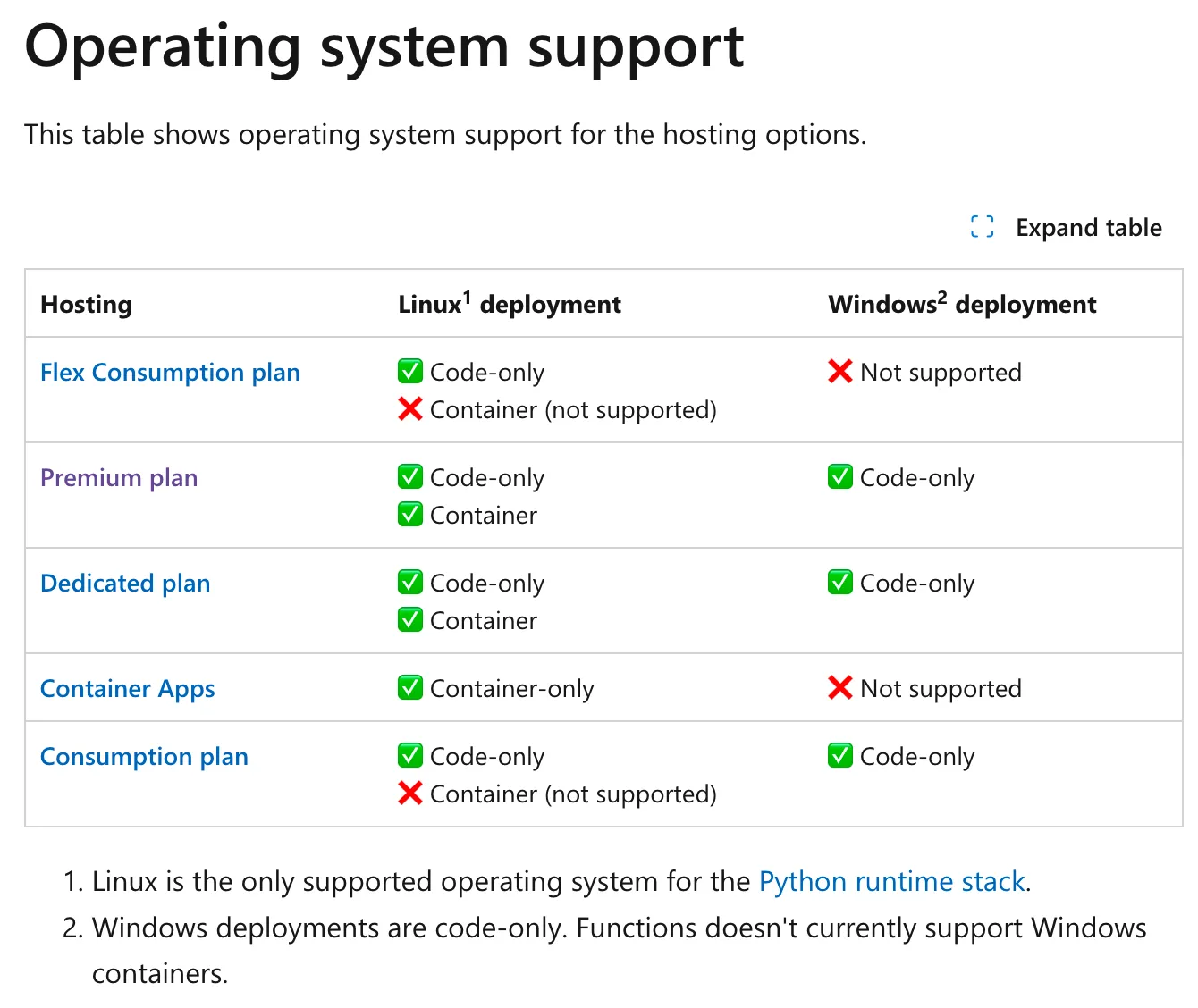Click the Expand table button label

(1088, 228)
